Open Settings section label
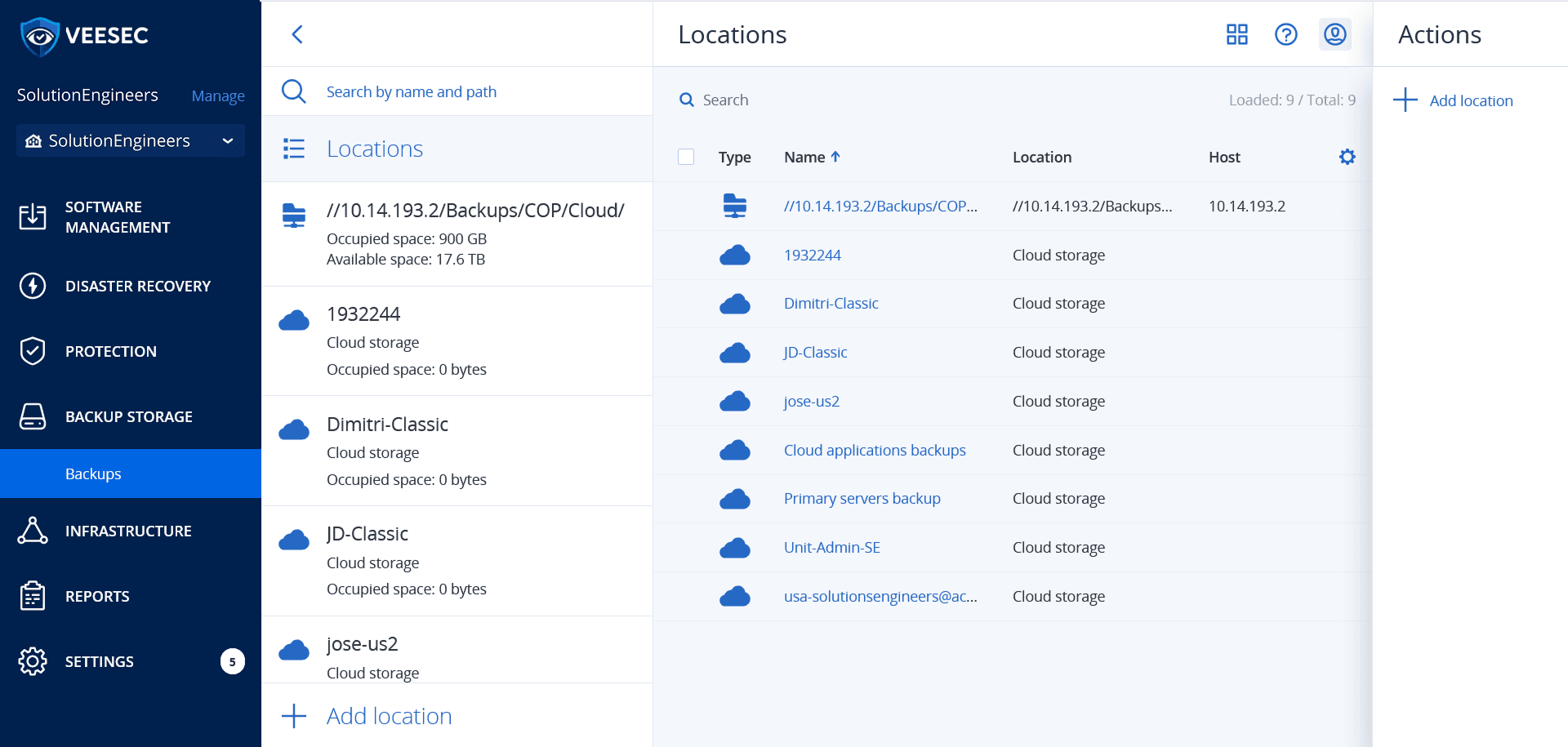The width and height of the screenshot is (1568, 747). coord(100,661)
